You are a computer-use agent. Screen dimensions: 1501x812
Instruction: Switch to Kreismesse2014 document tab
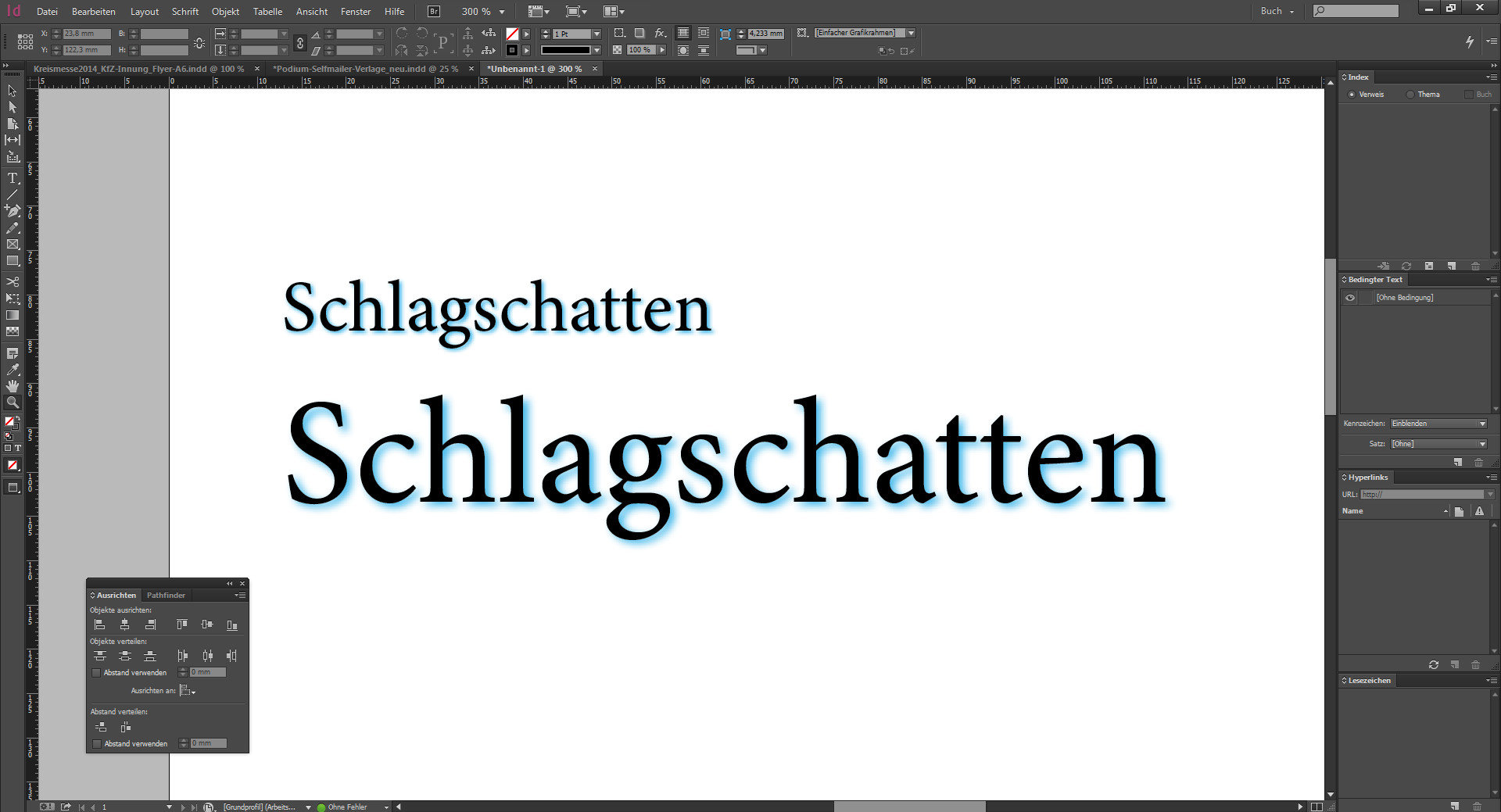pyautogui.click(x=139, y=69)
